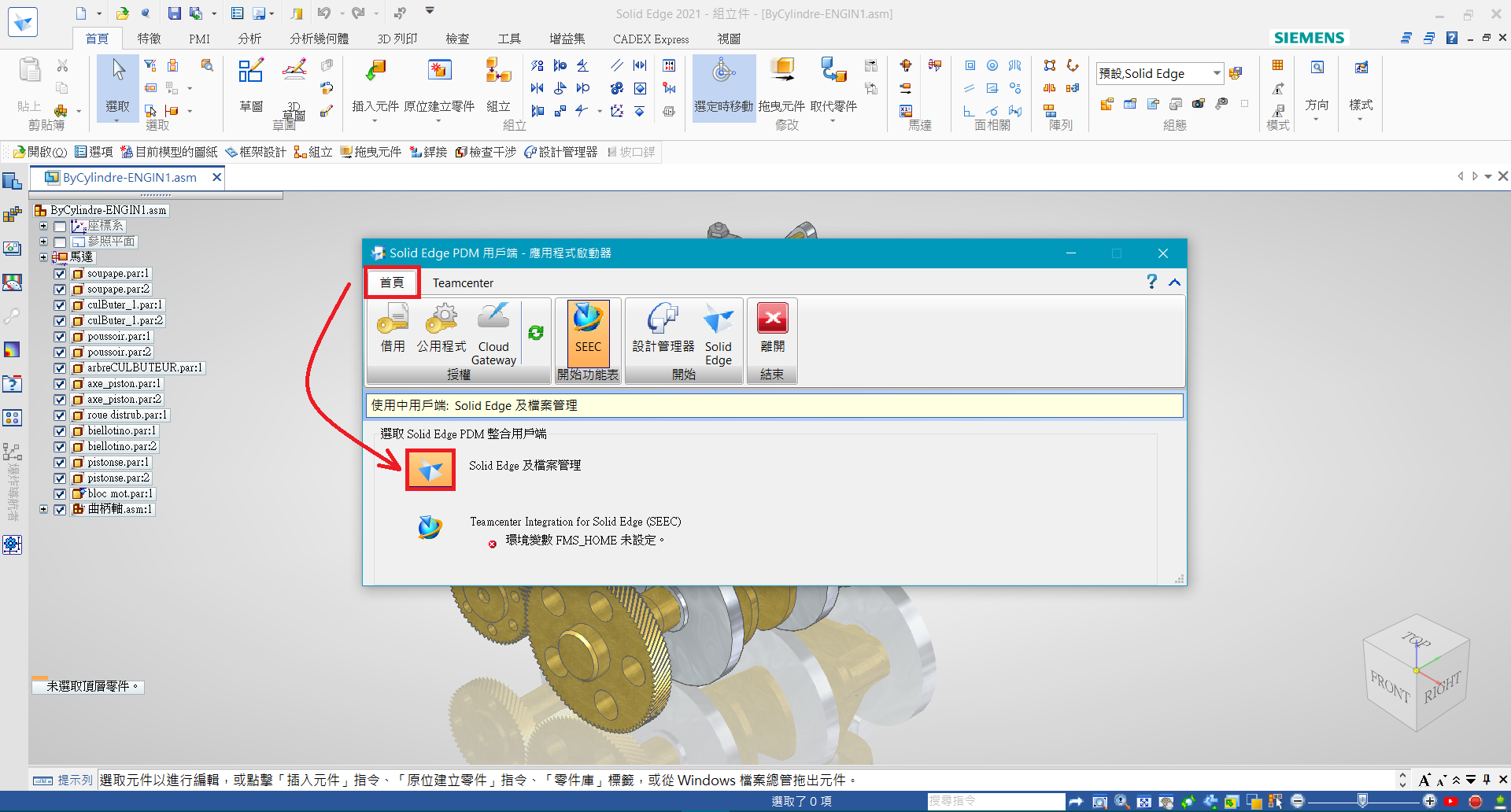The width and height of the screenshot is (1511, 812).
Task: Launch 設計管理器 from PDM dialog
Action: point(663,327)
